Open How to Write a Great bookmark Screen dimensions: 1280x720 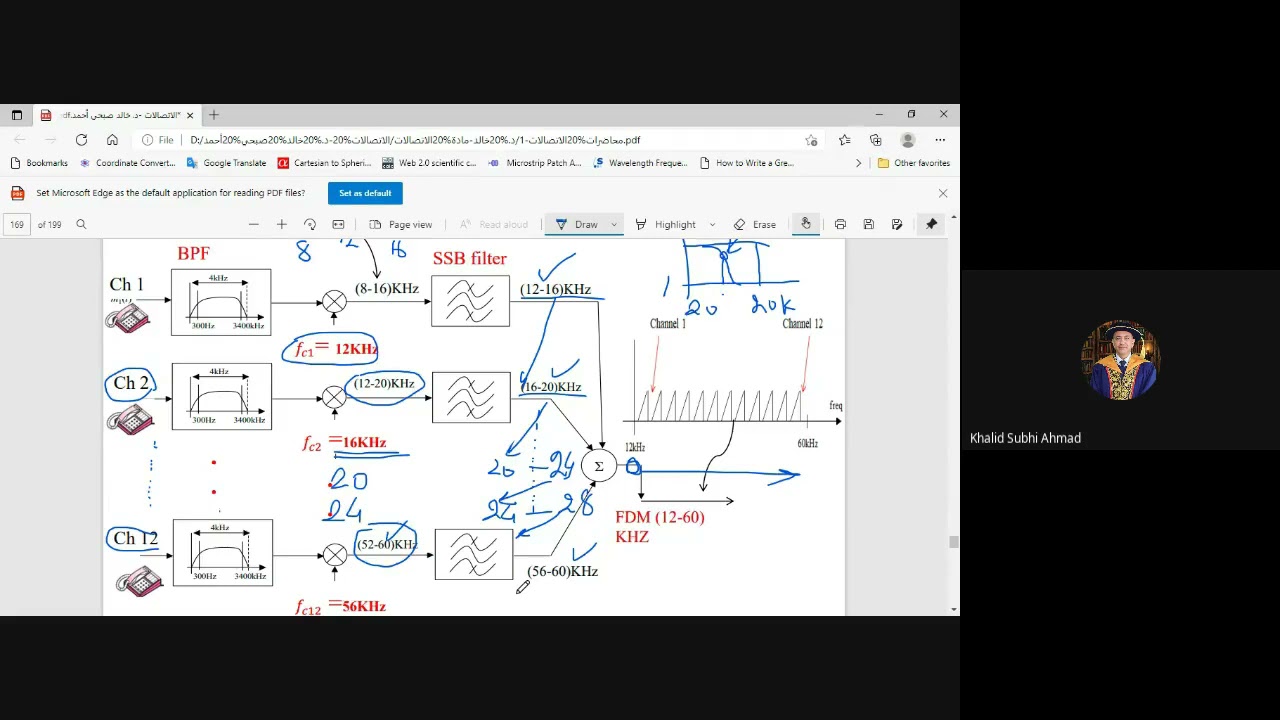coord(747,163)
